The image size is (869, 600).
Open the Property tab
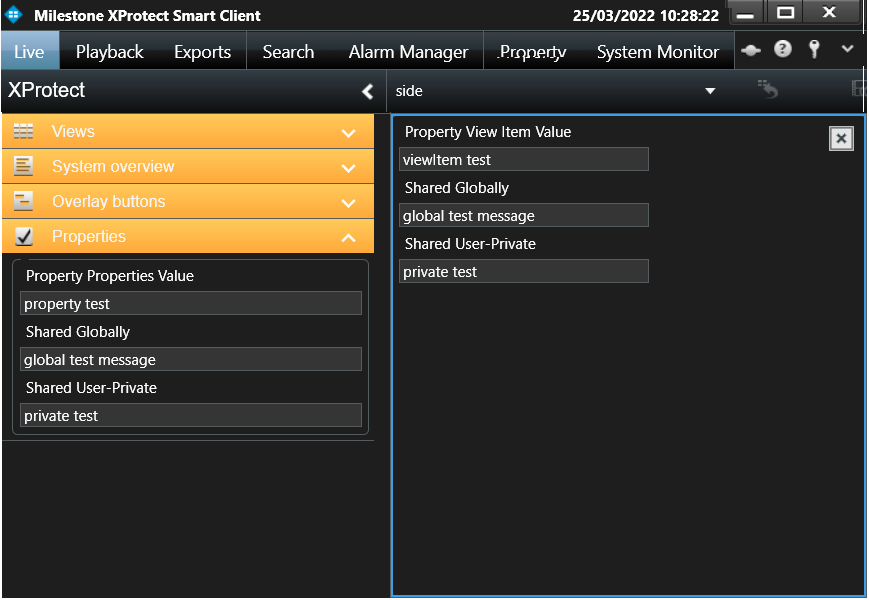pyautogui.click(x=533, y=52)
